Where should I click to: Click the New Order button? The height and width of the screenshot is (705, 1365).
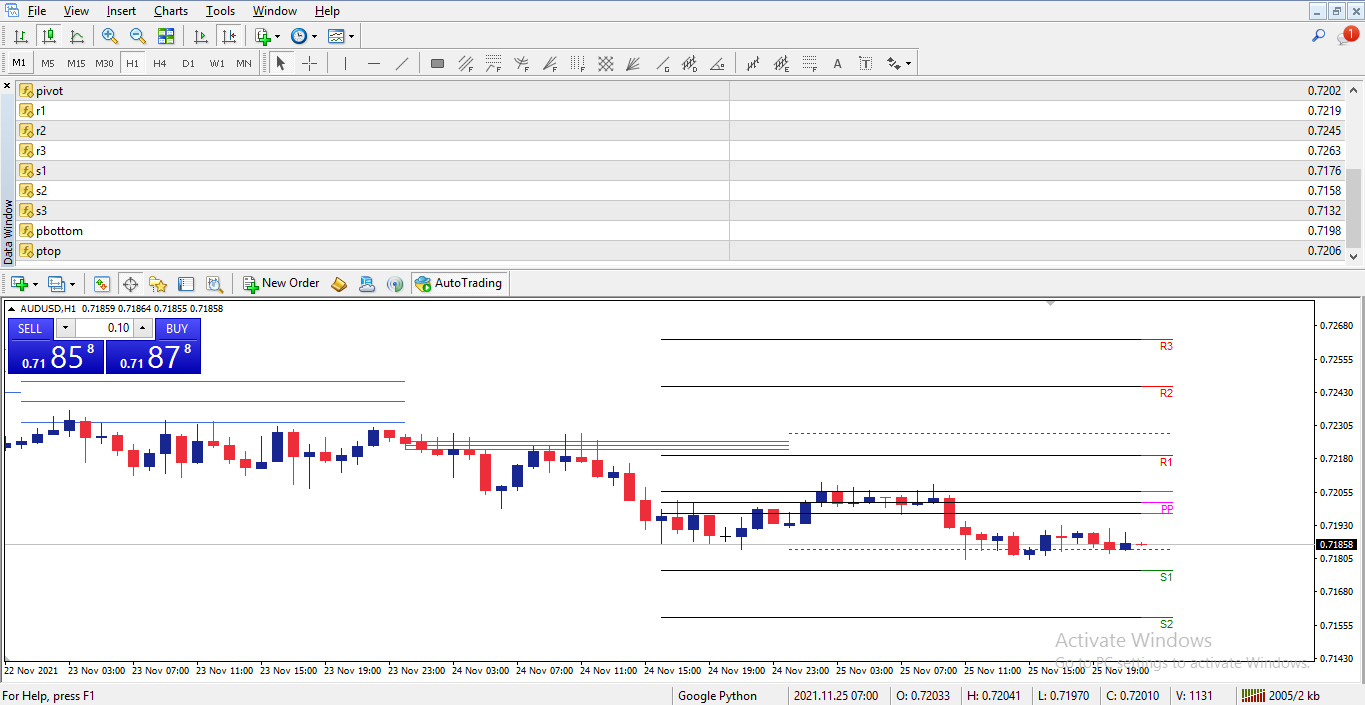(281, 283)
